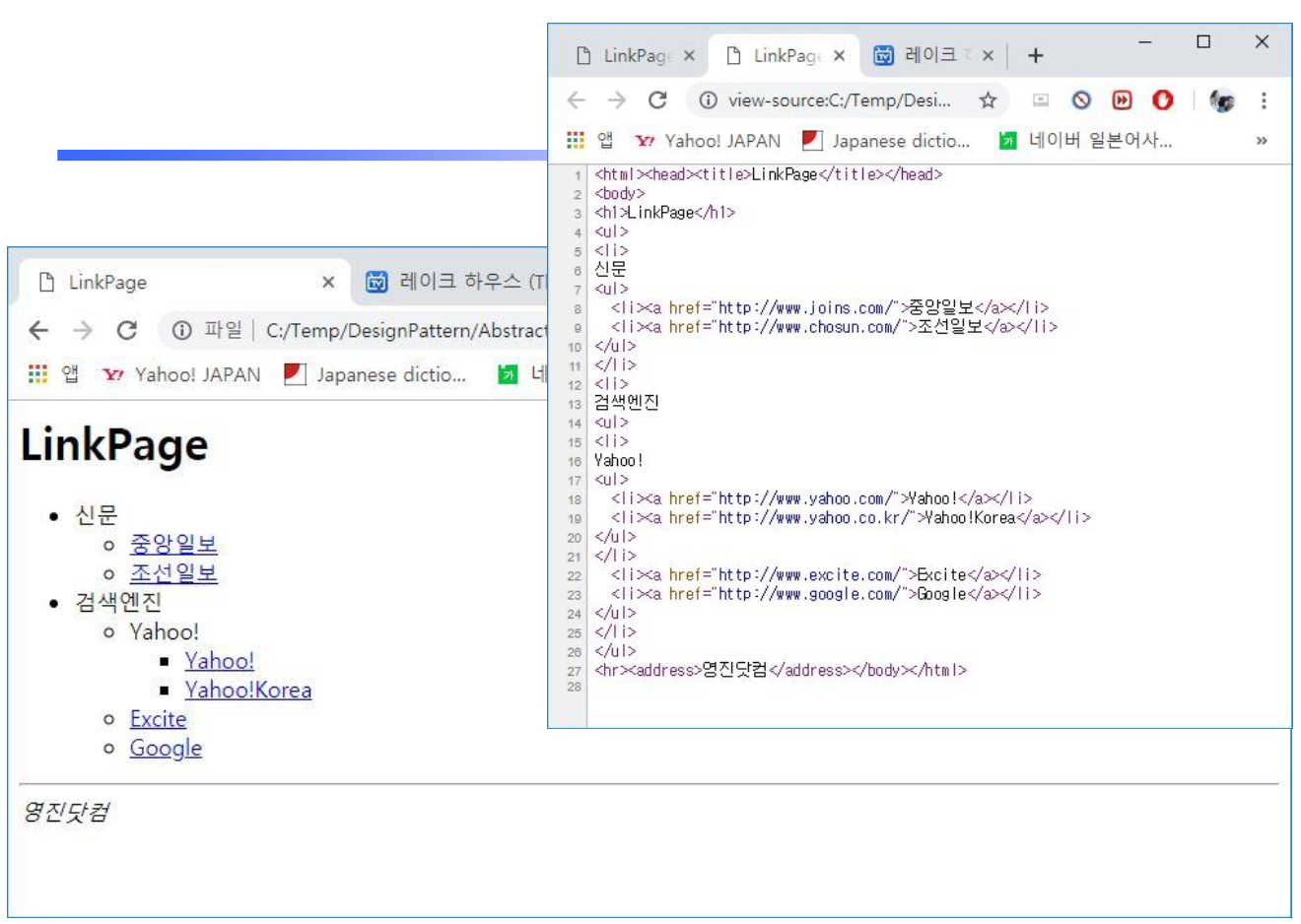Image resolution: width=1301 pixels, height=924 pixels.
Task: Click 신문 list item on rendered page
Action: click(97, 514)
